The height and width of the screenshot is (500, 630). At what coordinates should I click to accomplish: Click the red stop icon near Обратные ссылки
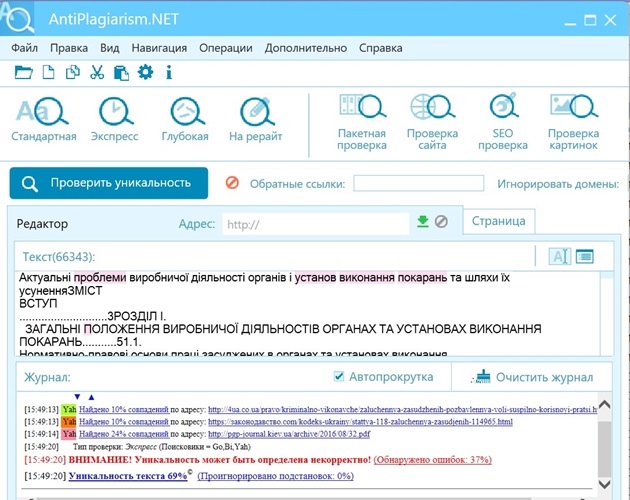(232, 183)
